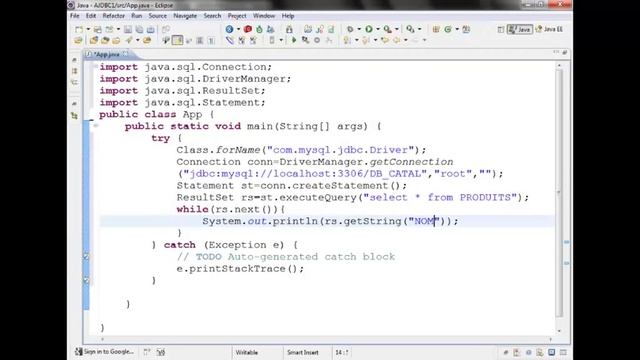Viewport: 640px width, 360px height.
Task: Open the Navigate menu
Action: (185, 16)
